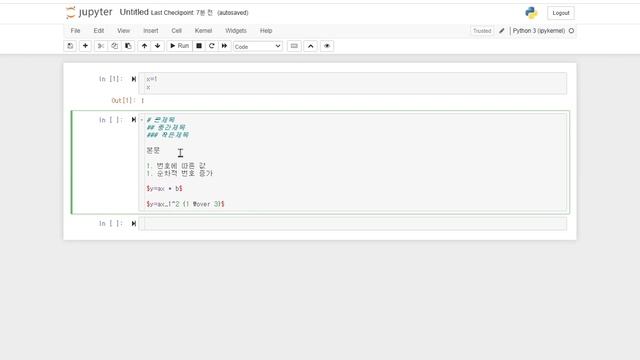The image size is (640, 360).
Task: Open the View menu
Action: [x=123, y=31]
